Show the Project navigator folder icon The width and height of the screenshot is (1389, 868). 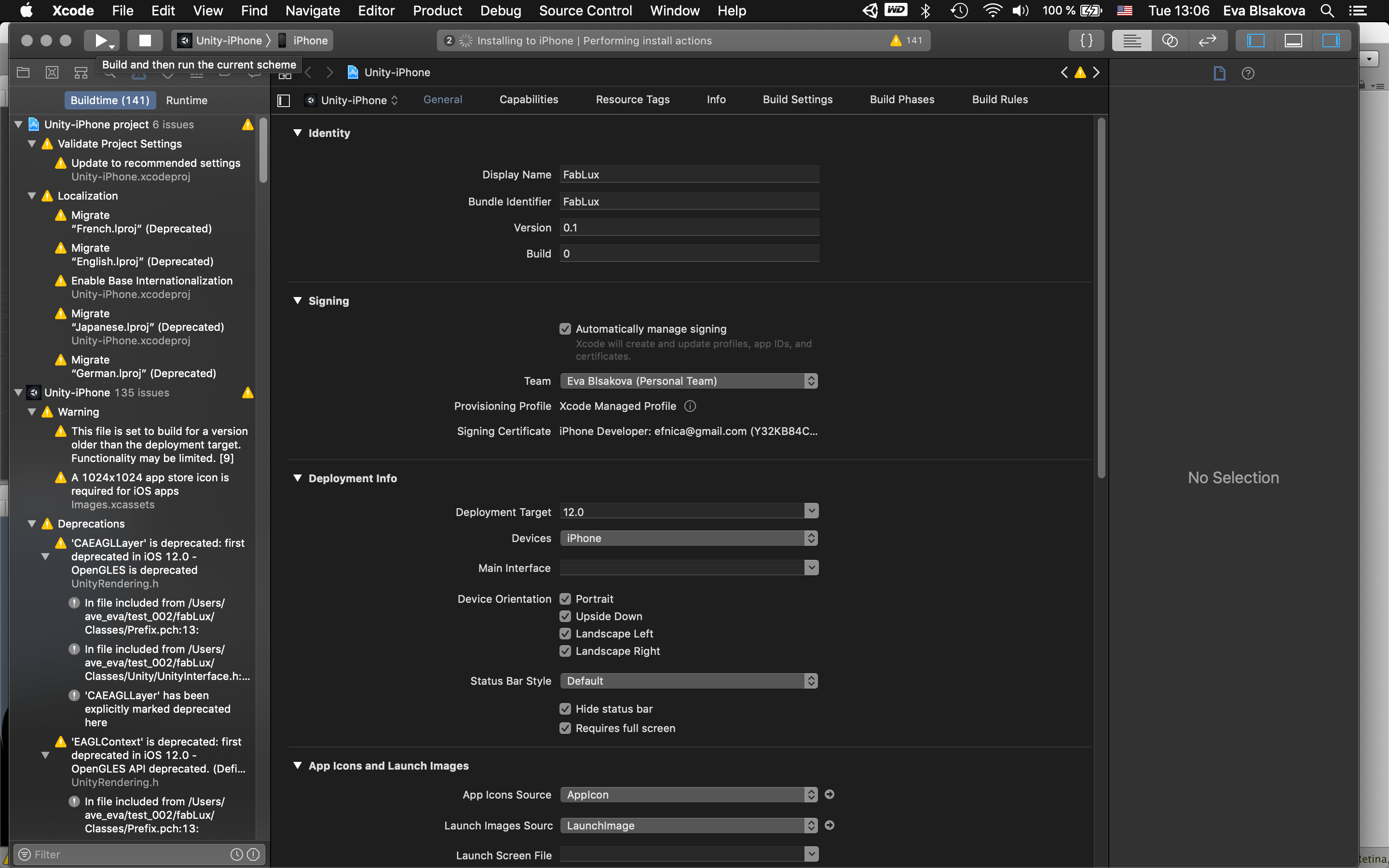point(23,72)
